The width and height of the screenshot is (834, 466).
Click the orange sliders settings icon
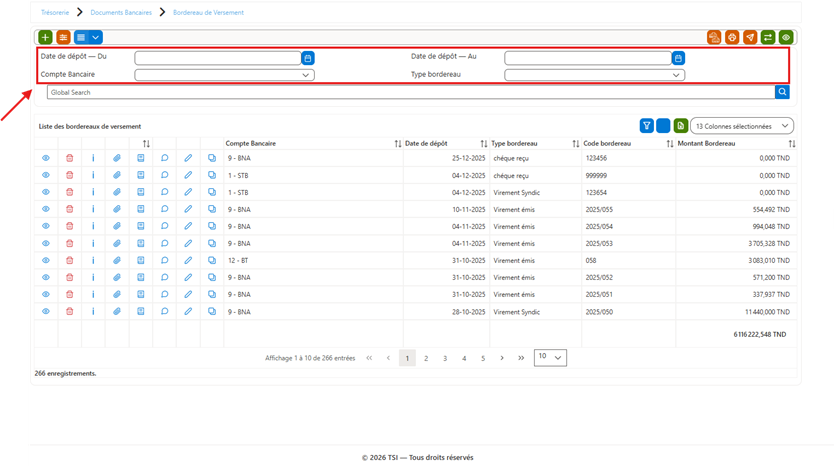[63, 37]
